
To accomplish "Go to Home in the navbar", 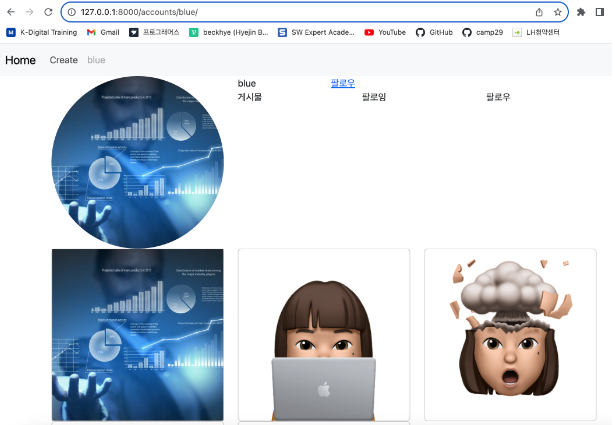I will [x=20, y=60].
